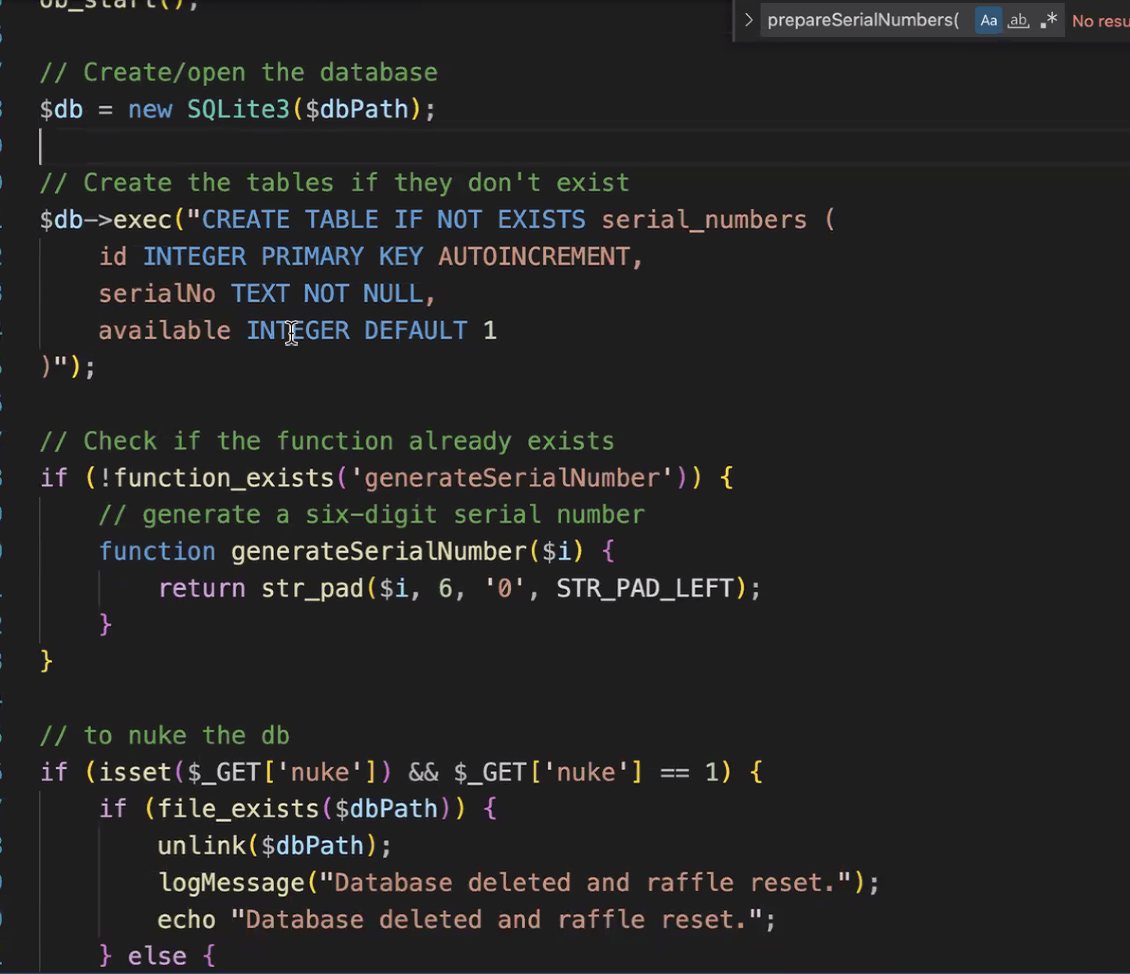Click the "TEXT" type keyword
Screen dimensions: 1130x974
[260, 294]
